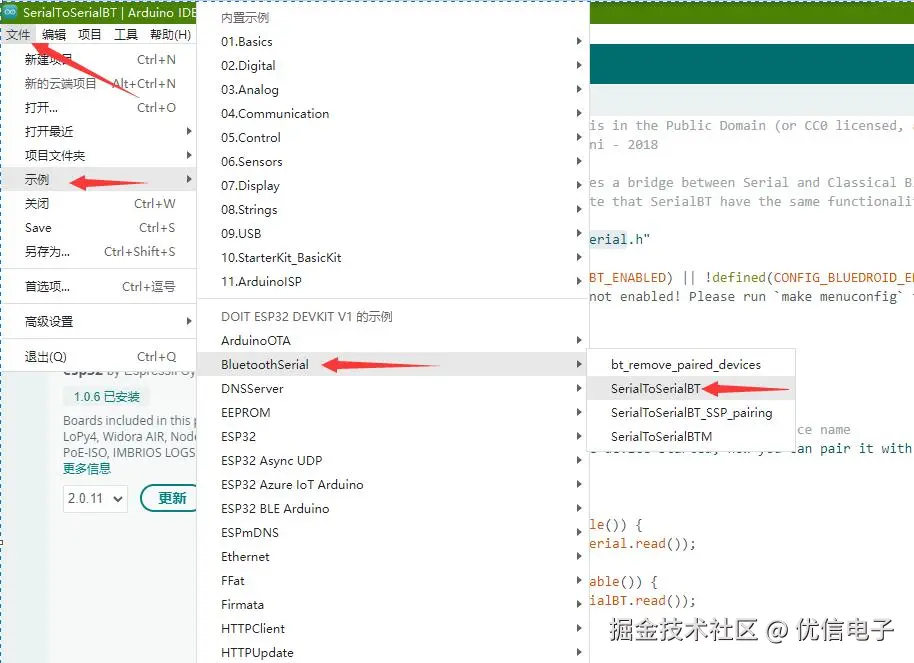Choose 关闭 in the file menu
Screen dimensions: 914x663
(x=100, y=204)
